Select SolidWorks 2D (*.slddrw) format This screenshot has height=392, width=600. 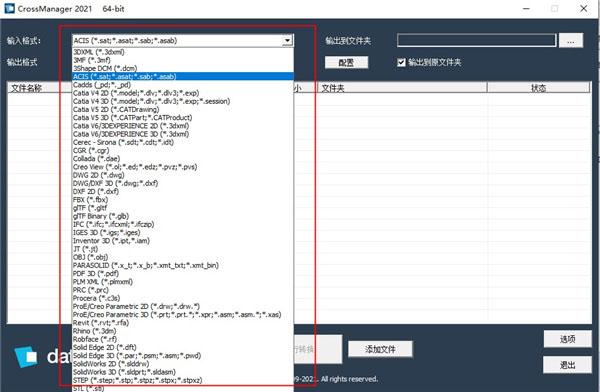point(183,364)
